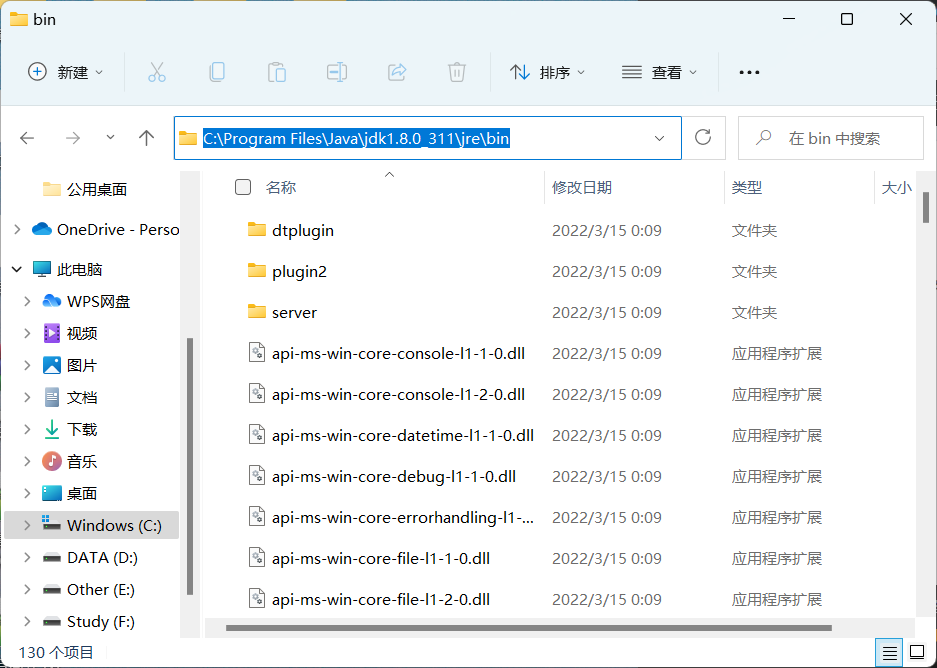Open the 新建 dropdown

(64, 71)
